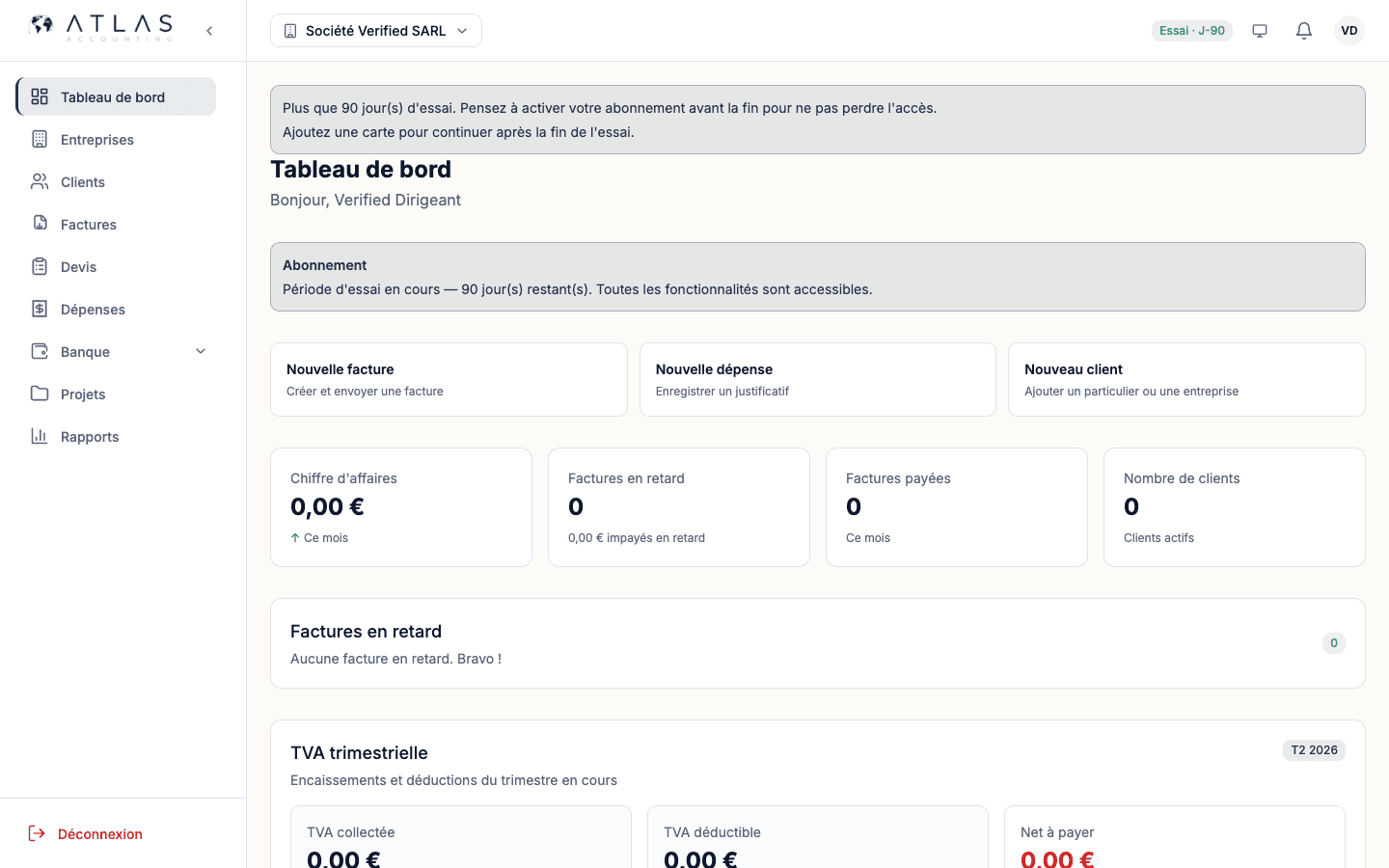The image size is (1389, 868).
Task: Click the Rapports chart icon
Action: point(40,436)
